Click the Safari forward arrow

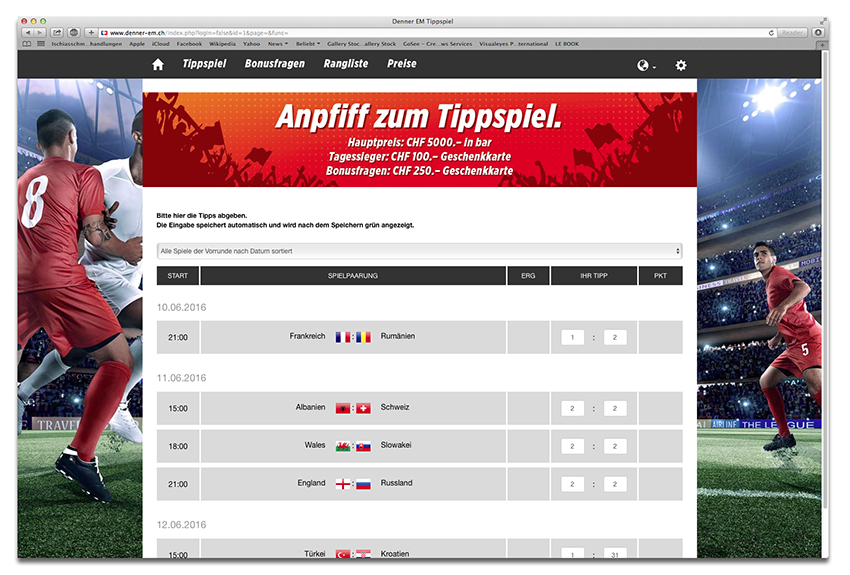pos(40,33)
